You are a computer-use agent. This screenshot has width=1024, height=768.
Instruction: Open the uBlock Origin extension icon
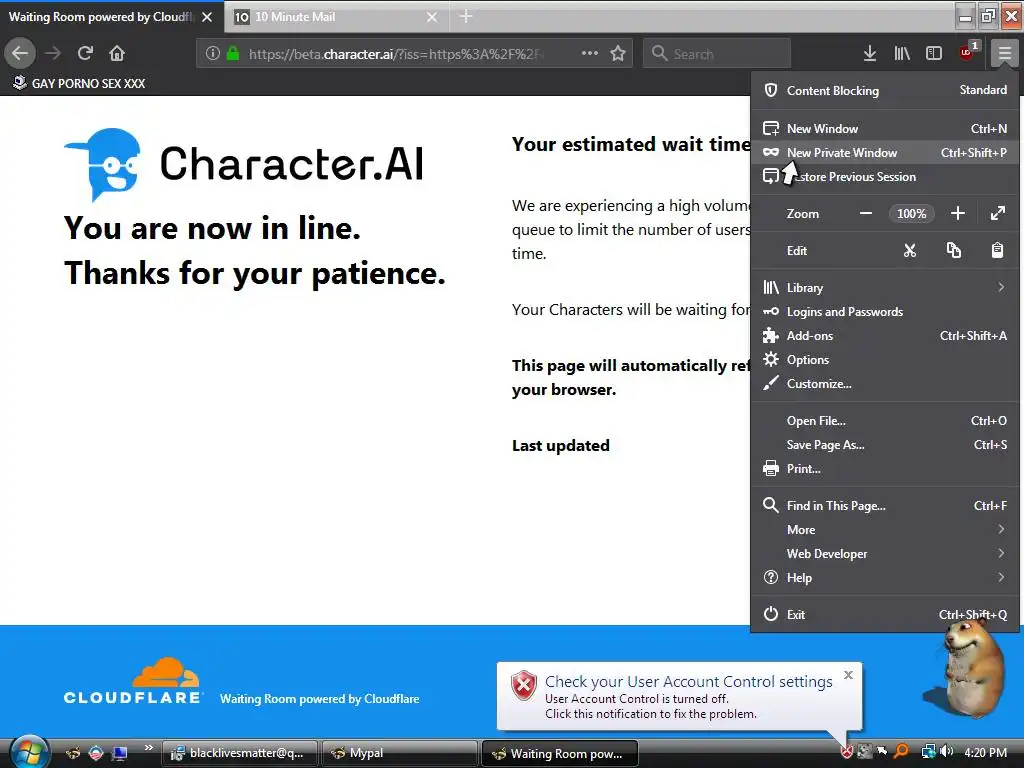coord(968,52)
